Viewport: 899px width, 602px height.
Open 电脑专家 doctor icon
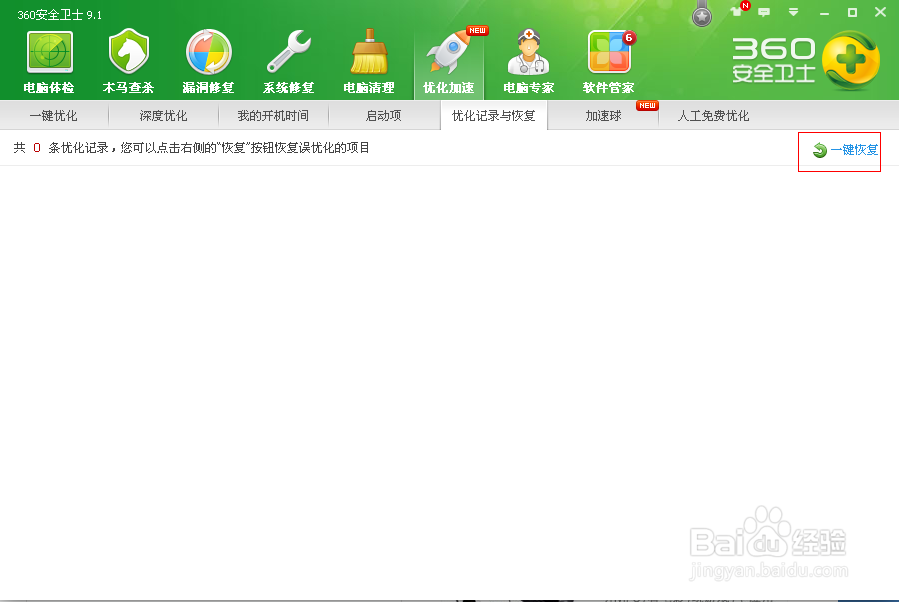click(x=529, y=62)
